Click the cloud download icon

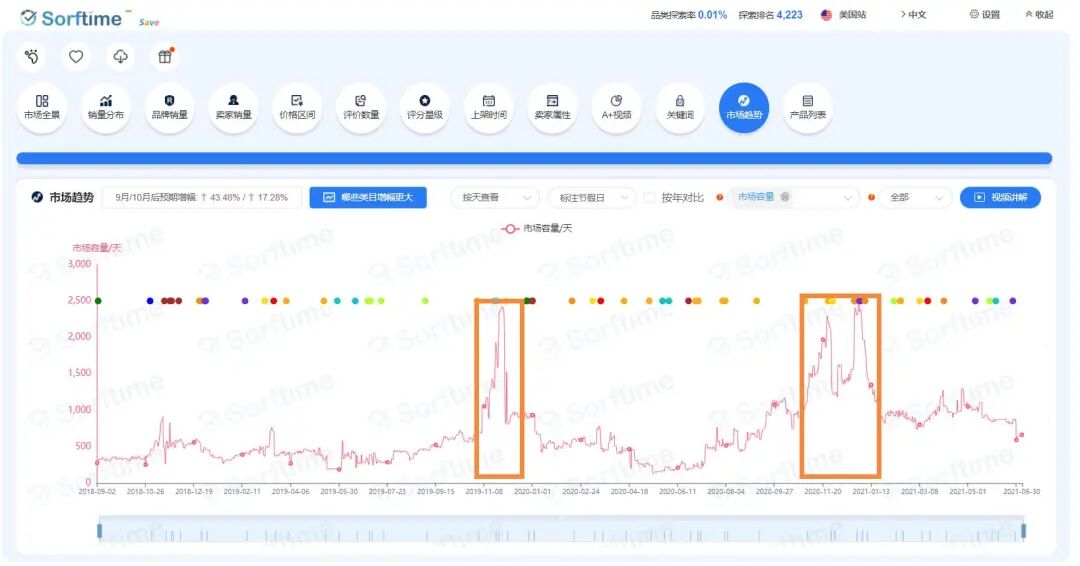[121, 56]
